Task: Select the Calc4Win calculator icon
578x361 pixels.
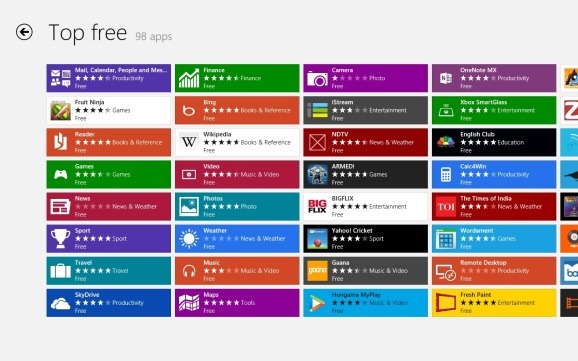Action: pos(446,174)
